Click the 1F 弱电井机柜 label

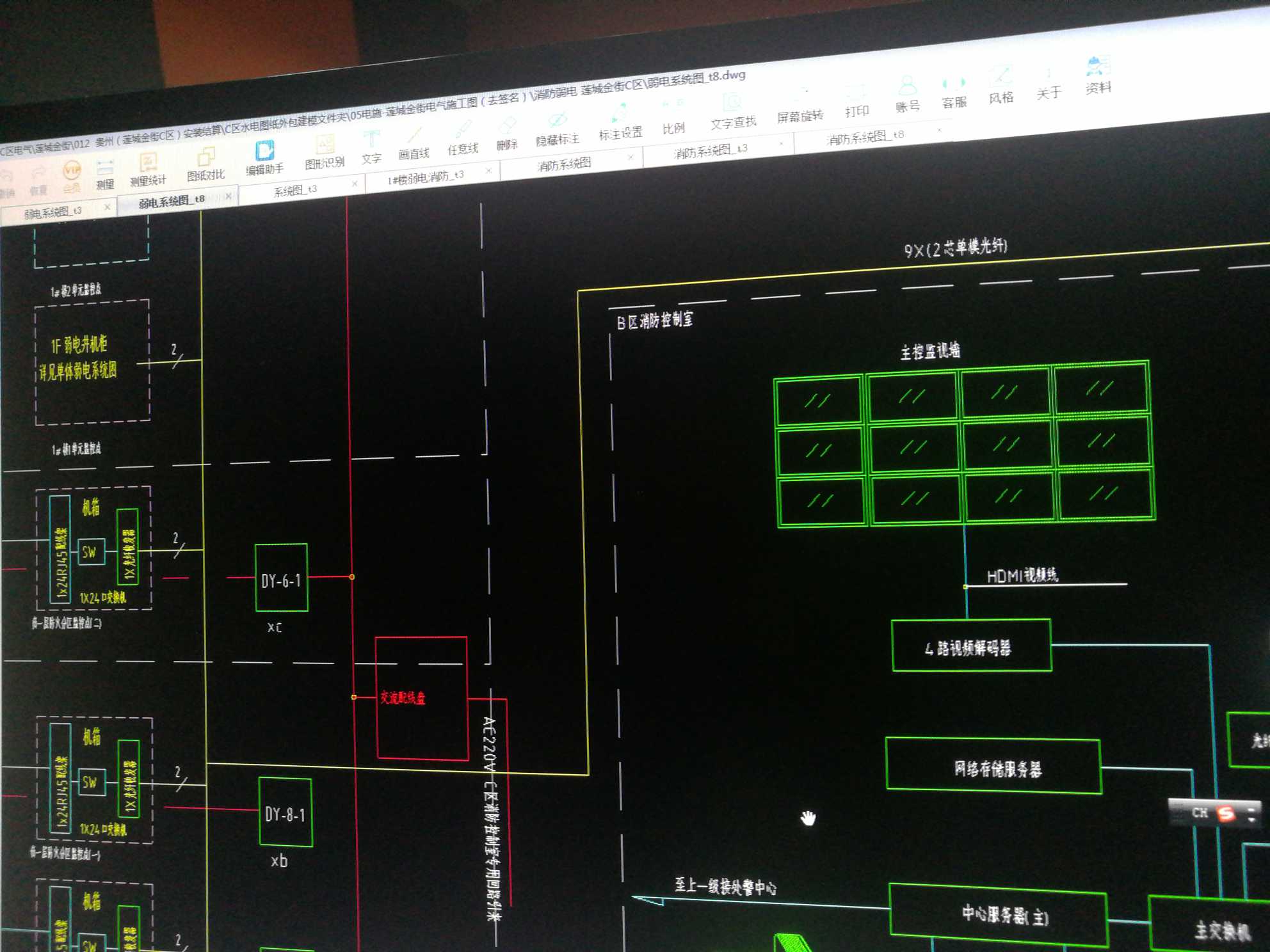(79, 345)
